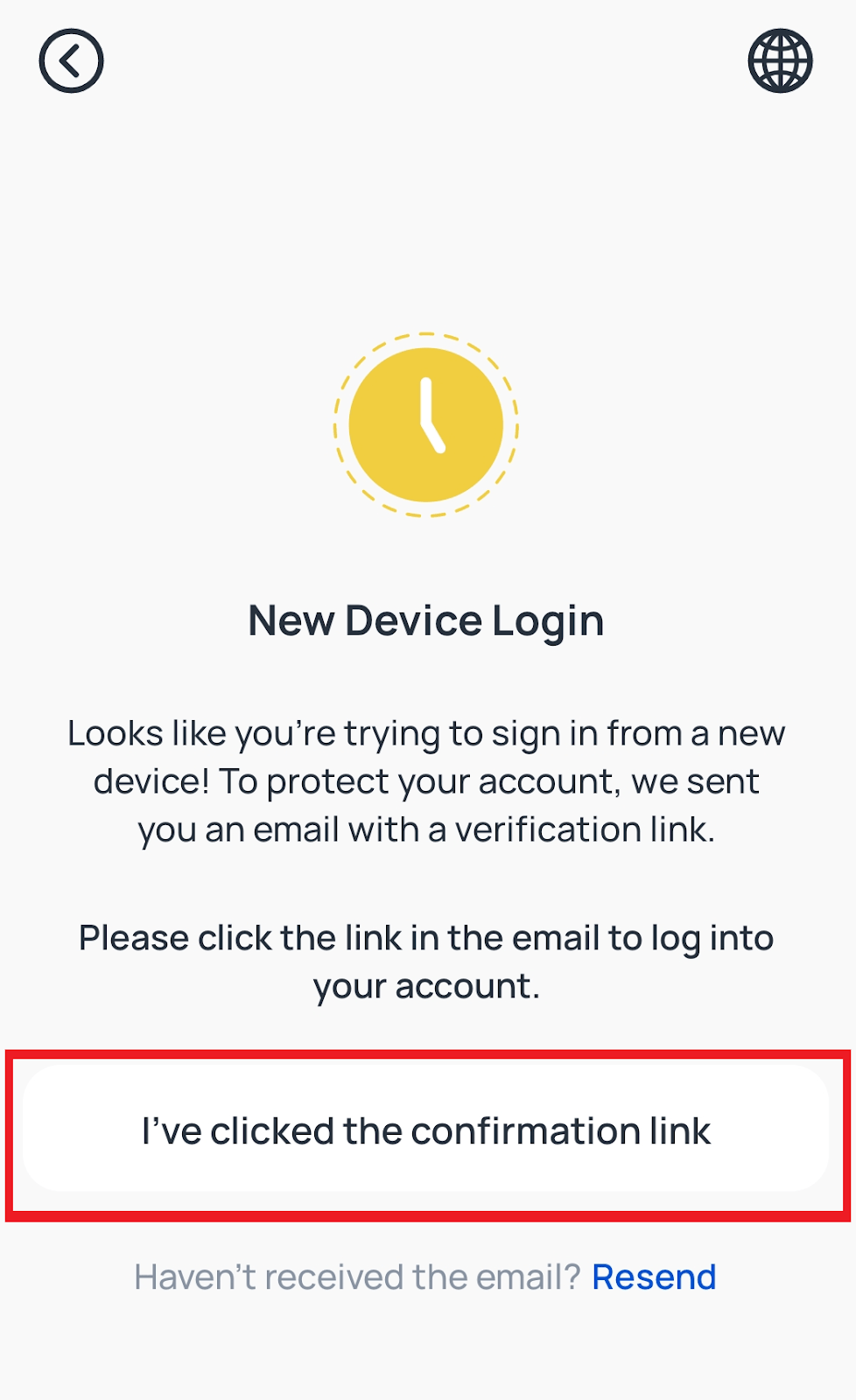
Task: Tap the yellow clock illustration
Action: [x=426, y=424]
